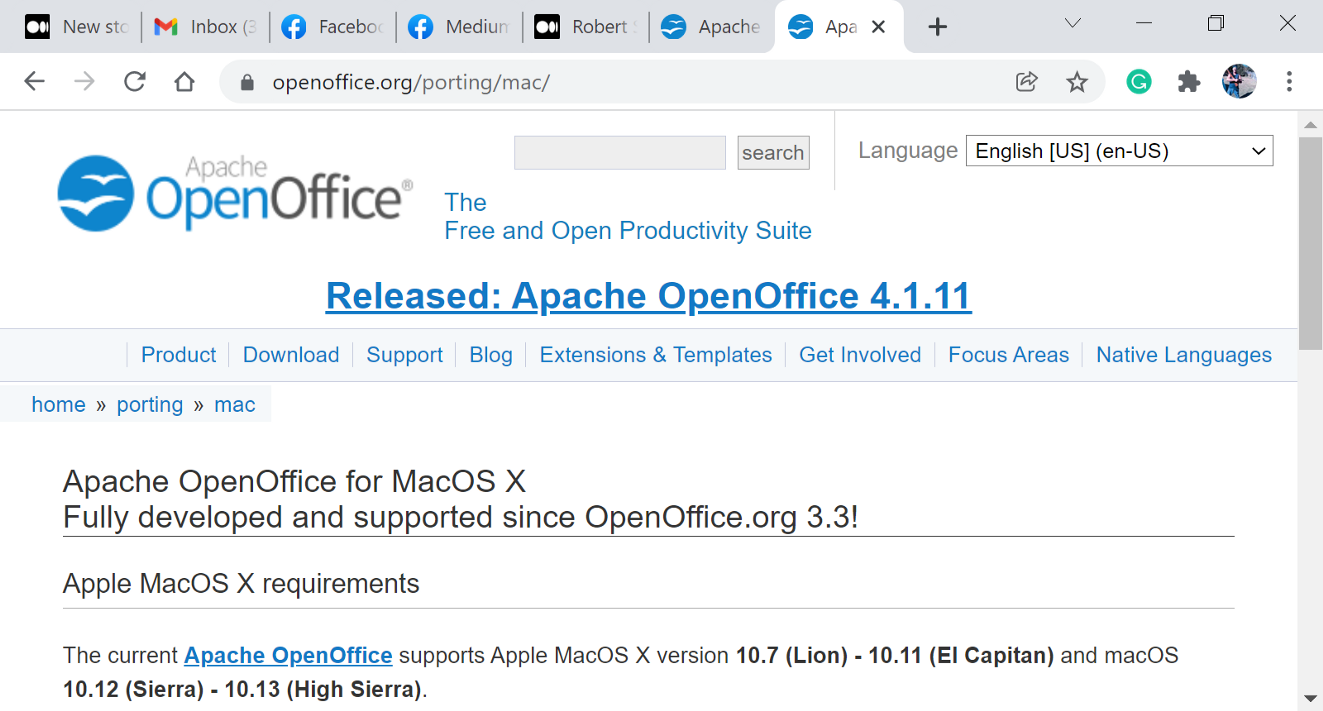1323x711 pixels.
Task: Click the mac breadcrumb link
Action: [x=235, y=405]
